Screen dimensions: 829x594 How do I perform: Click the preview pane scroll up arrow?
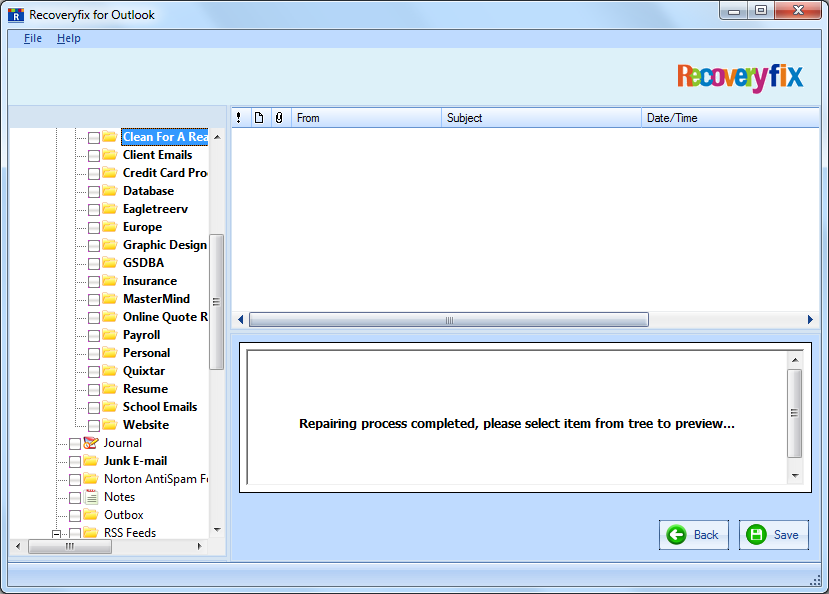tap(795, 360)
